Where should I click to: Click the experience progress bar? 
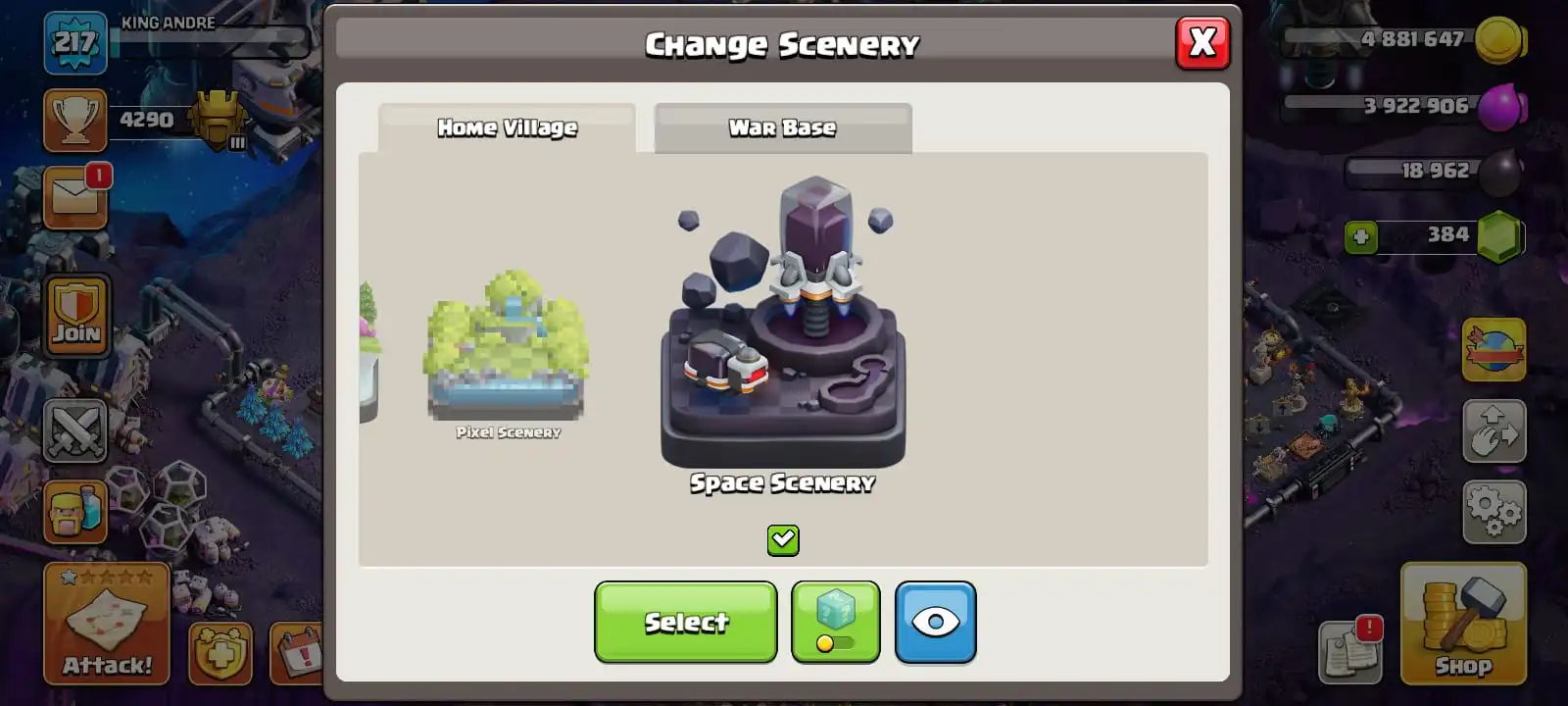211,42
